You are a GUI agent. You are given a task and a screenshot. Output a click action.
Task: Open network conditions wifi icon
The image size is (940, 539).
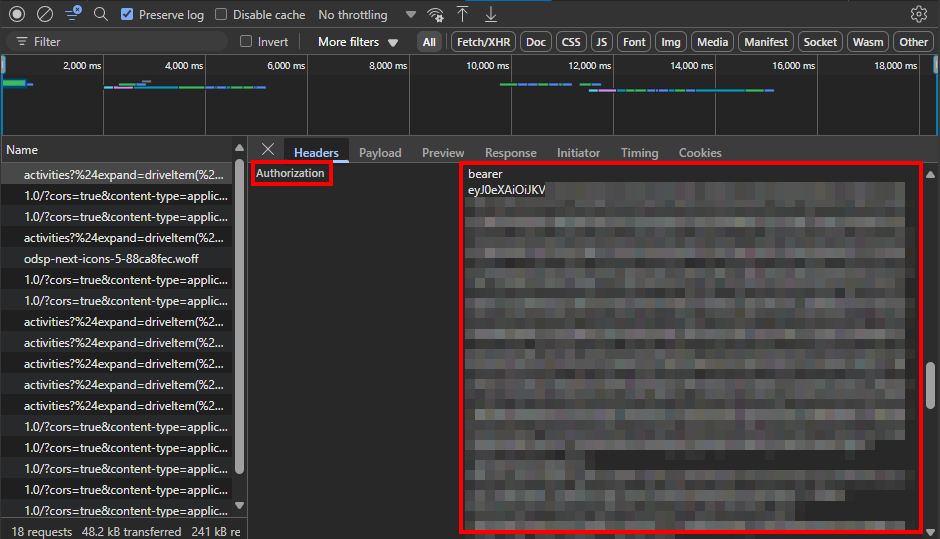click(435, 14)
